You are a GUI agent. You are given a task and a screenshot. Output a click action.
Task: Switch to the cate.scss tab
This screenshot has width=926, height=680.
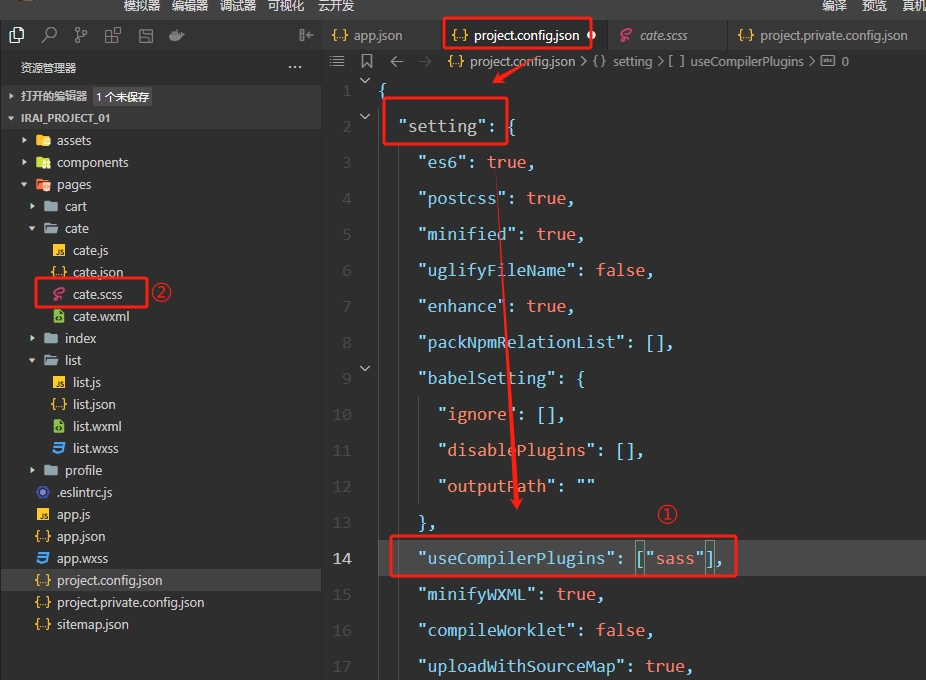point(664,35)
